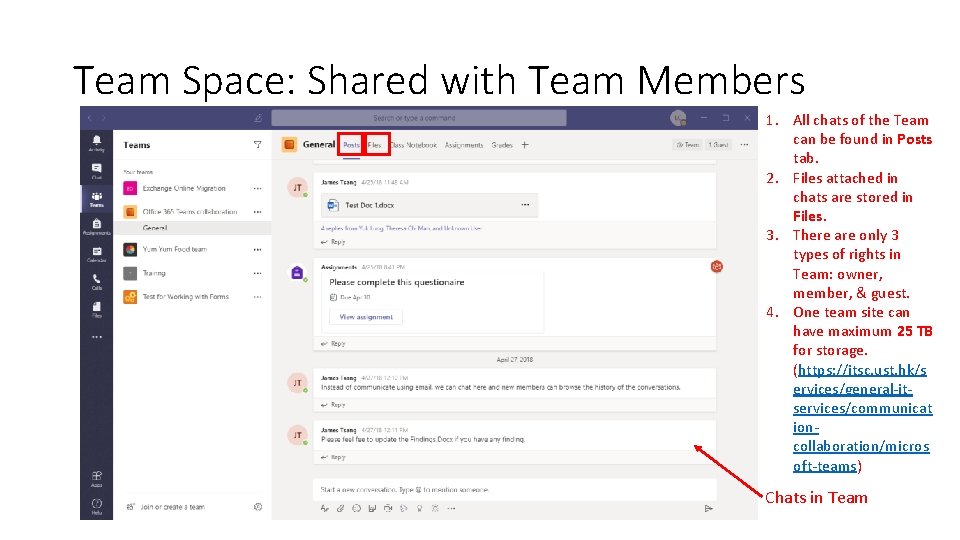The image size is (960, 540).
Task: Click the Start a new conversation box
Action: pyautogui.click(x=514, y=490)
